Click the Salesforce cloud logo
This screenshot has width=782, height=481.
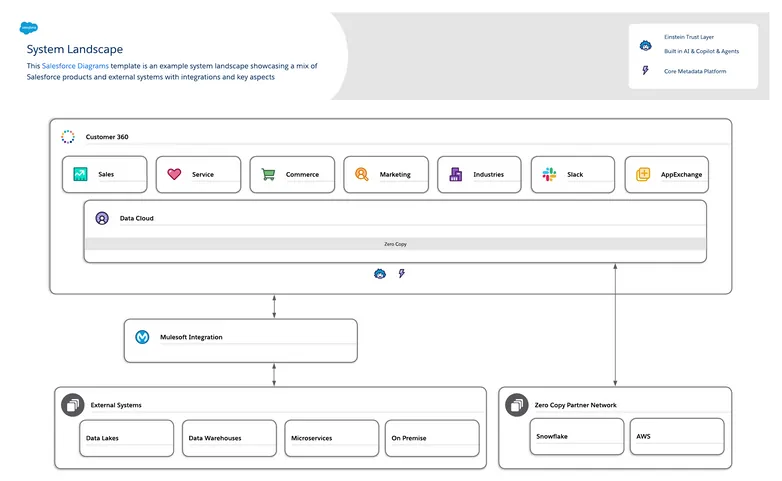click(33, 28)
